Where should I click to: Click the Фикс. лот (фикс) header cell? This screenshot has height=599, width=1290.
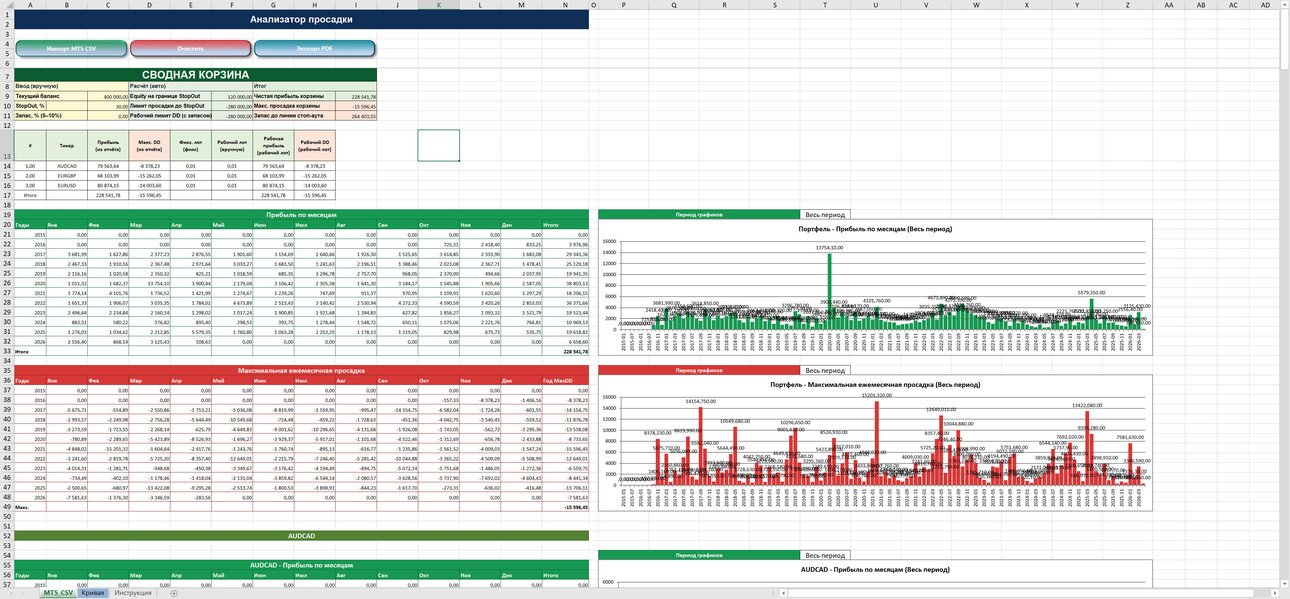tap(191, 145)
